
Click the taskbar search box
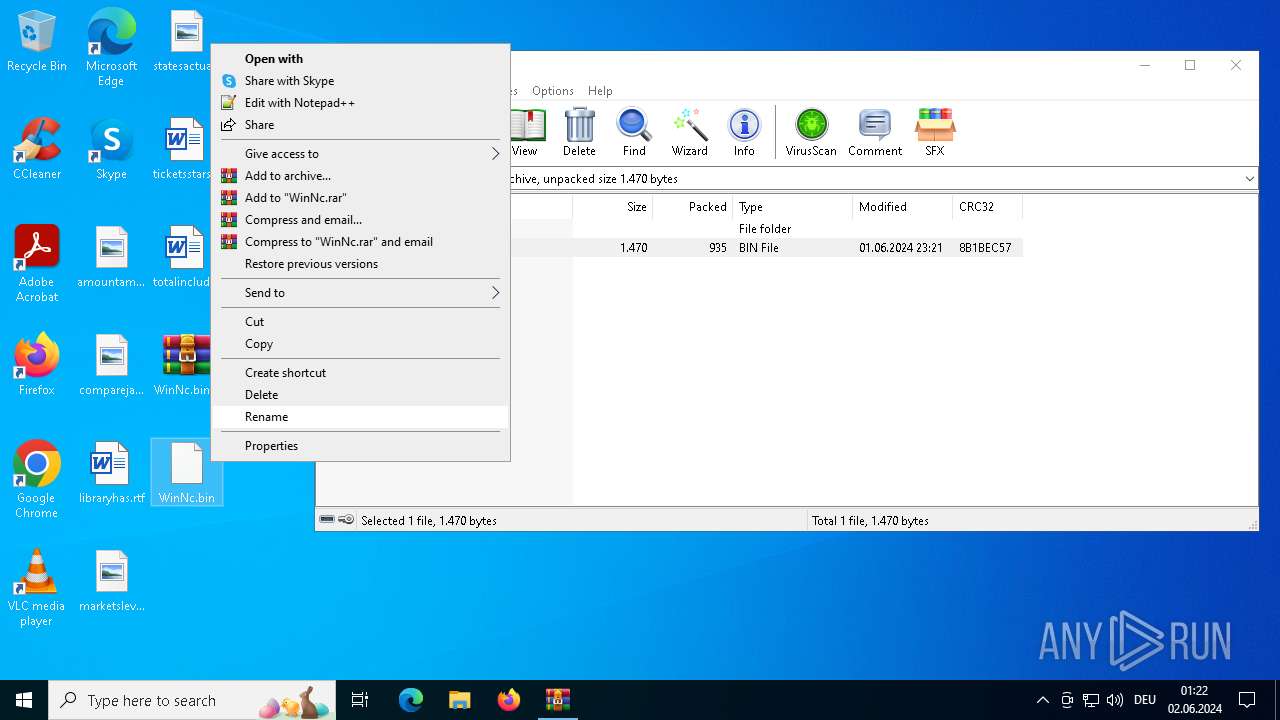coord(192,700)
